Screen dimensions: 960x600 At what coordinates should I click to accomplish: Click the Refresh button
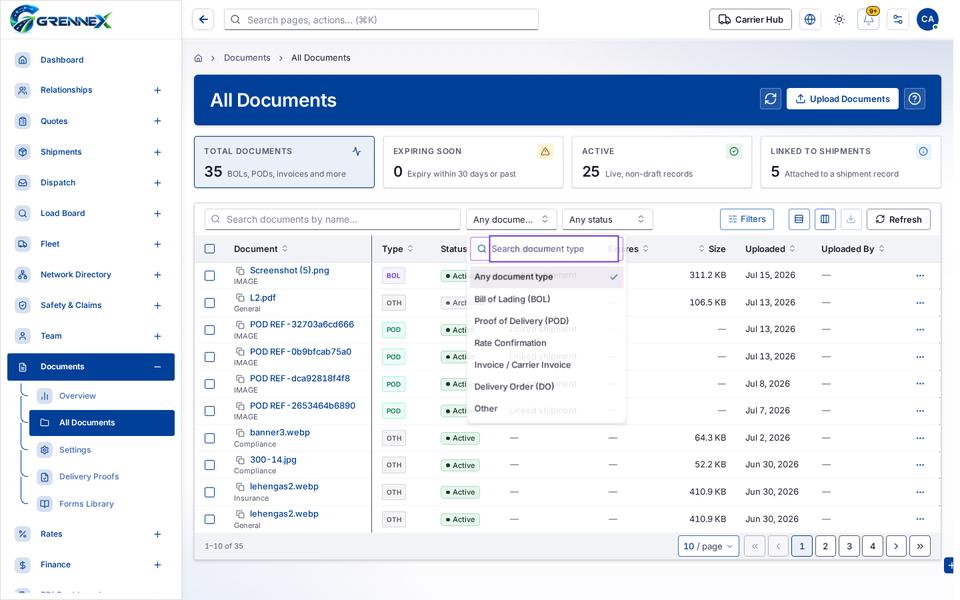point(898,219)
